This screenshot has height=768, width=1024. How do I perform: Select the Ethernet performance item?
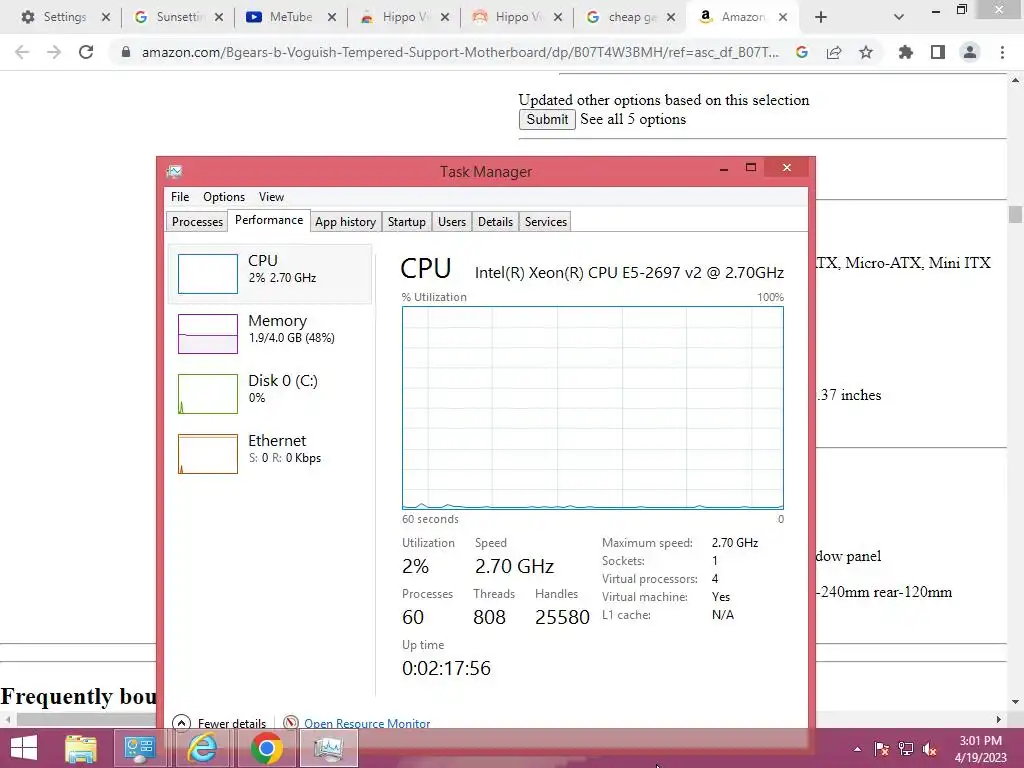[x=270, y=453]
